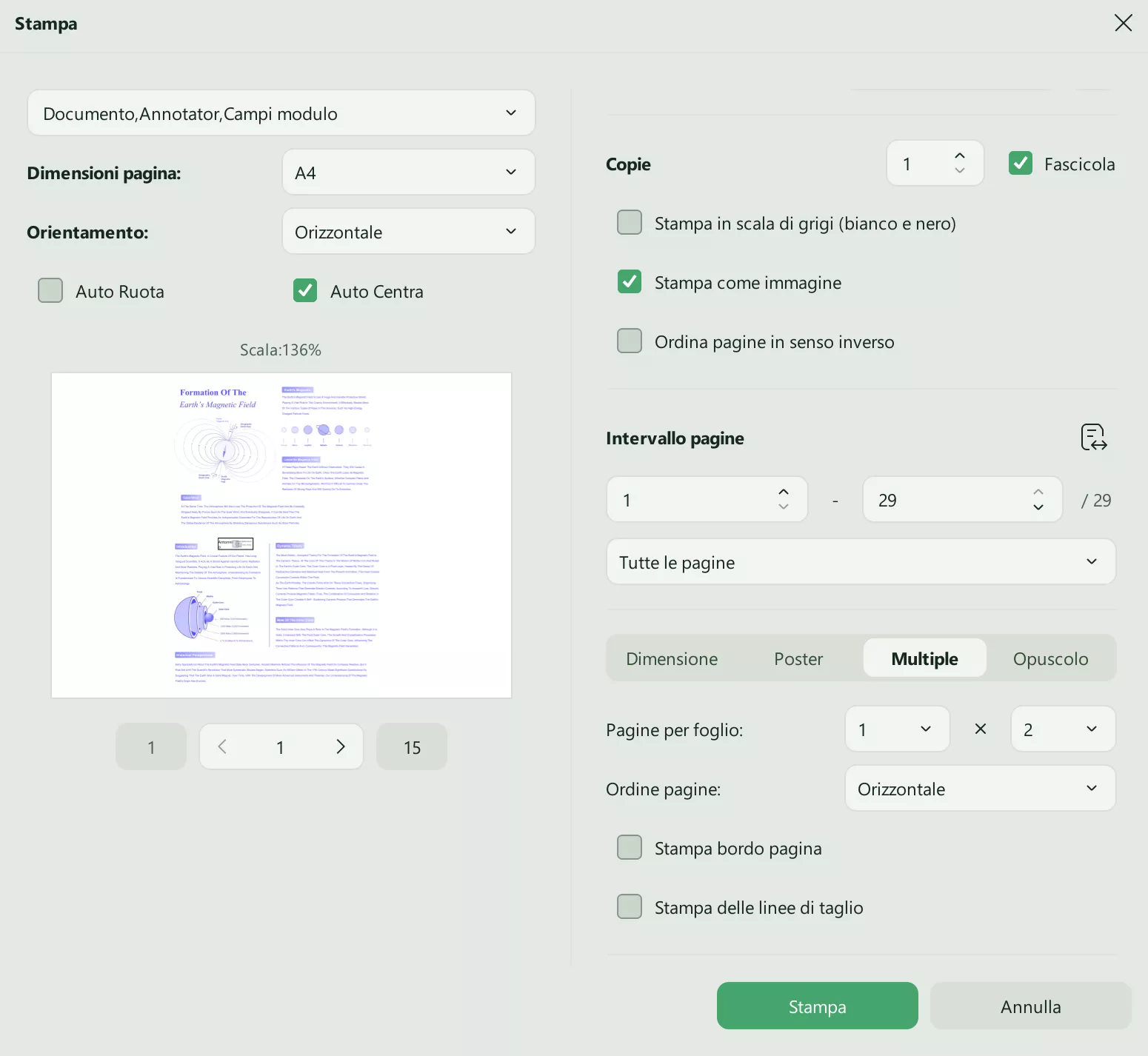The height and width of the screenshot is (1056, 1148).
Task: Close the Stampa dialog window
Action: click(x=1123, y=23)
